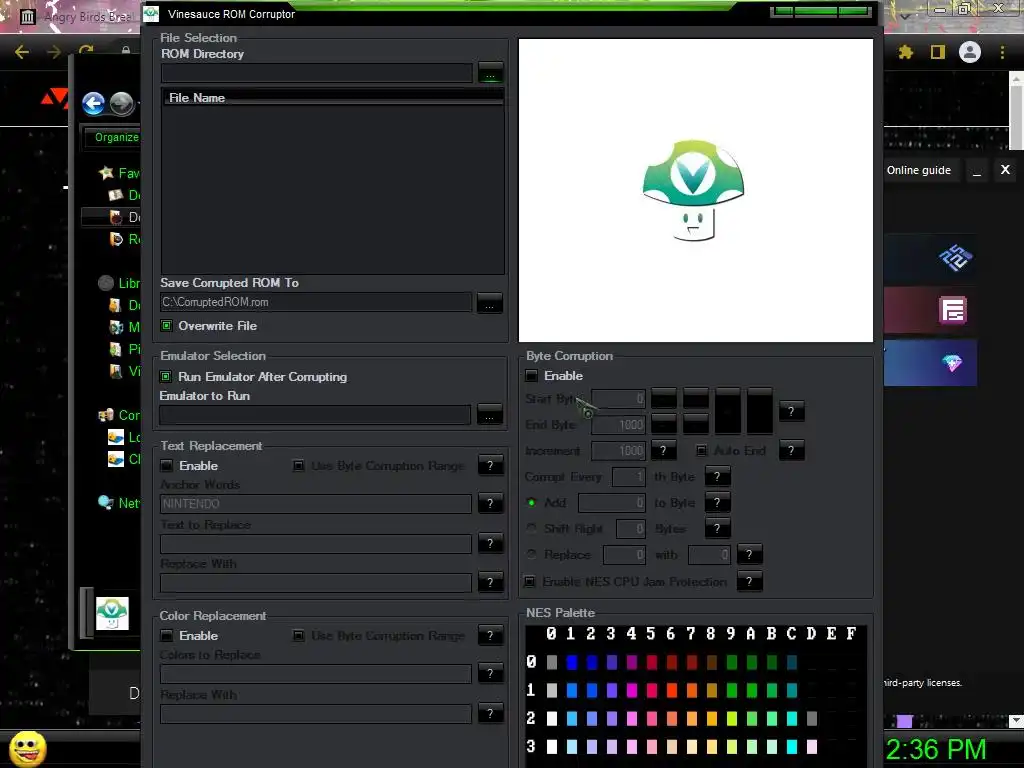Browse for the ROM Directory folder
Viewport: 1024px width, 768px height.
[490, 73]
